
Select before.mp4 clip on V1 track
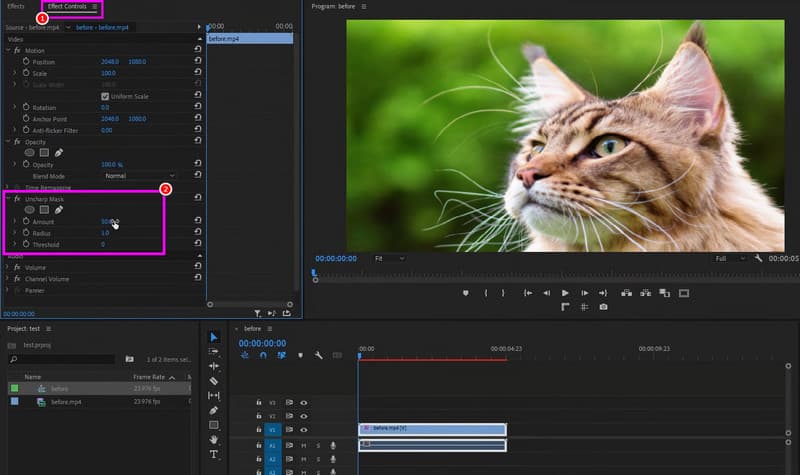433,430
